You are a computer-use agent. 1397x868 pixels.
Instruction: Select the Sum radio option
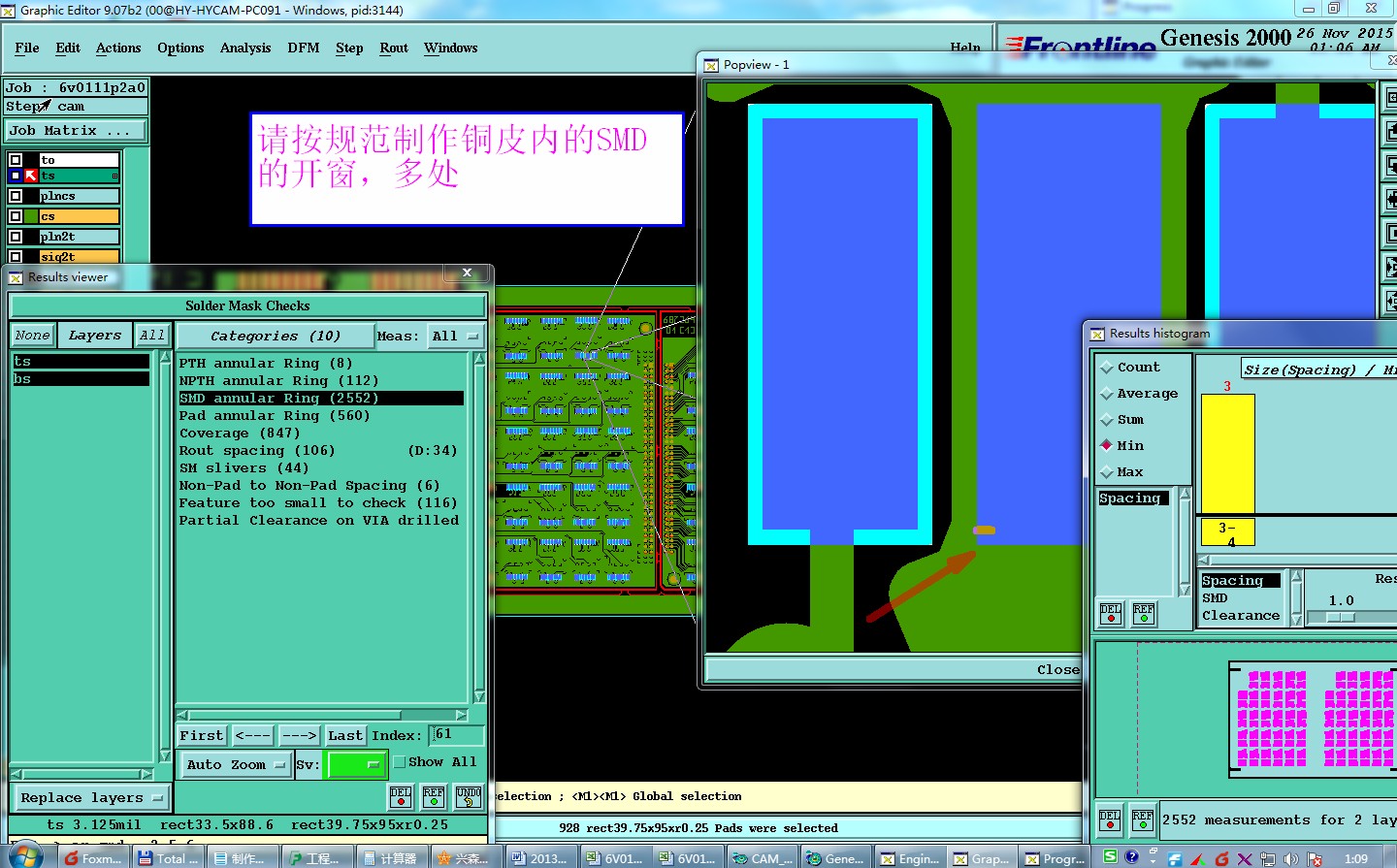click(x=1107, y=420)
